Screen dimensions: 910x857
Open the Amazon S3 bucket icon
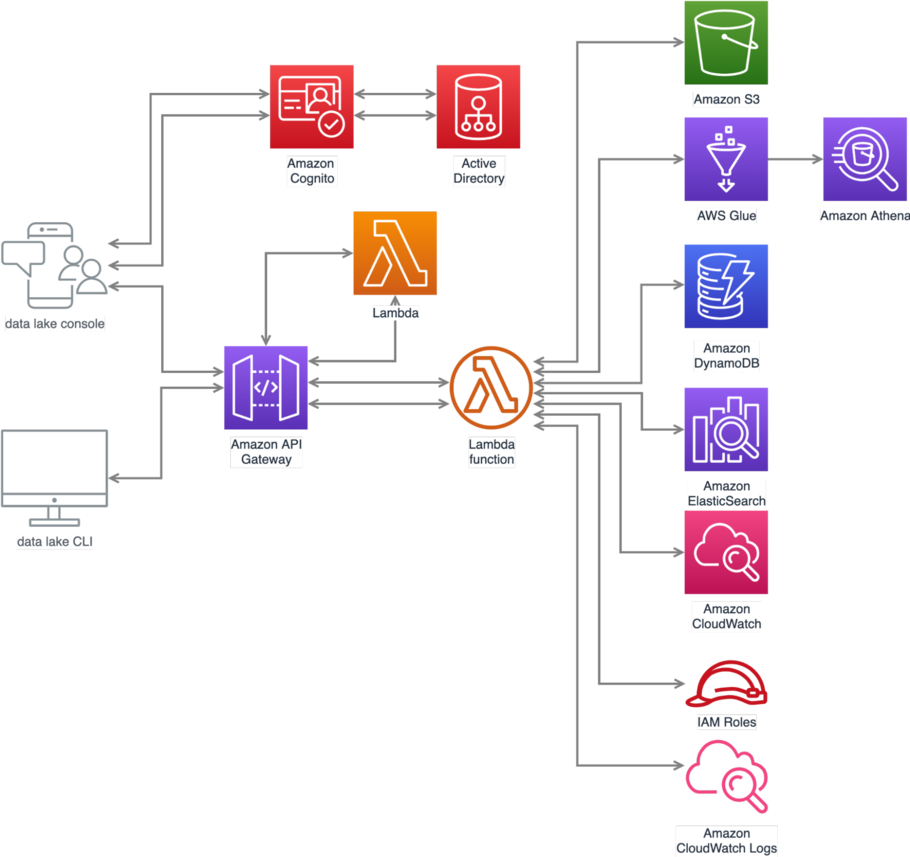pos(725,42)
